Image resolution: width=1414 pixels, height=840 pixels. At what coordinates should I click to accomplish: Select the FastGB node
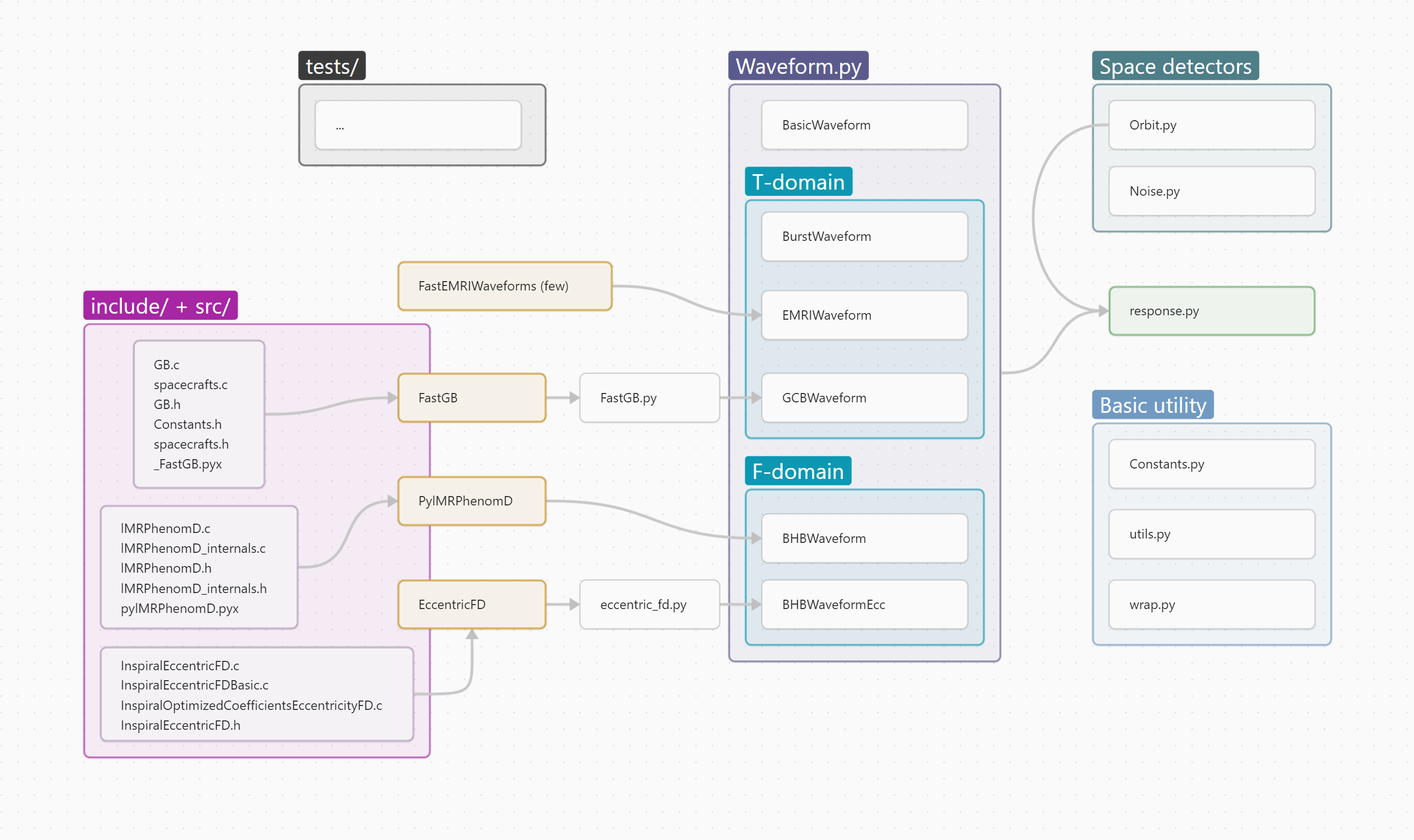tap(471, 398)
